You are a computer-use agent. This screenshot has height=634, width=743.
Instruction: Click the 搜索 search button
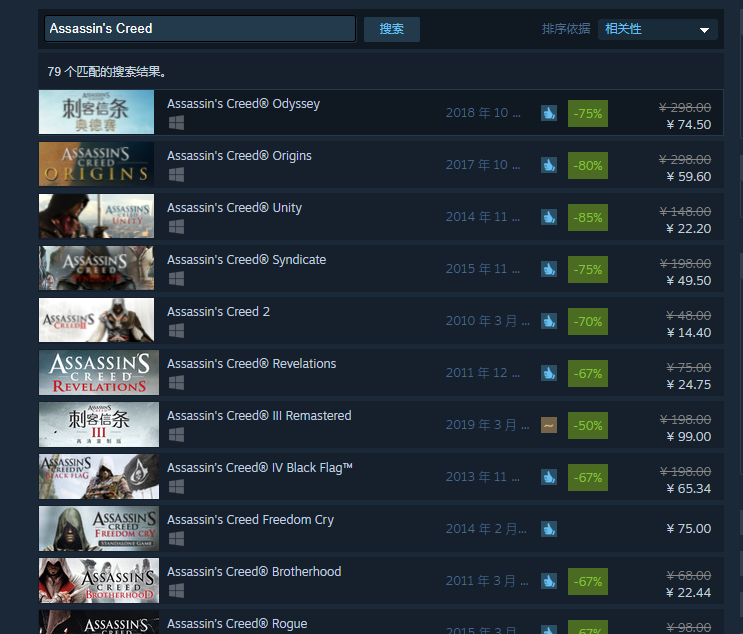pyautogui.click(x=392, y=29)
